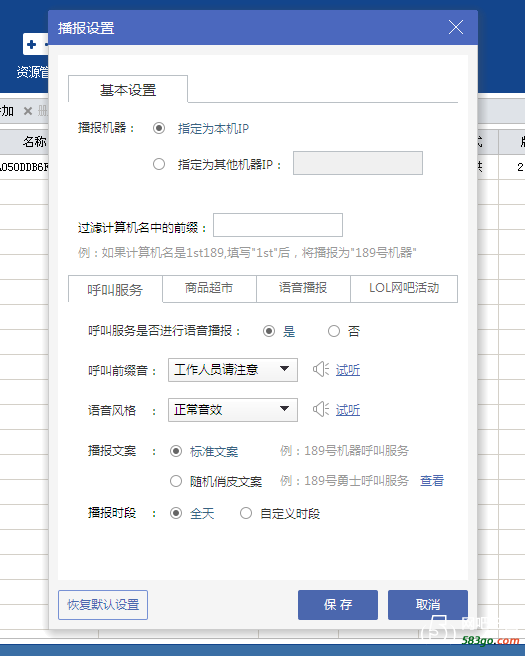
Task: Click the 过滤计算机名中的前缀 input field
Action: point(278,225)
